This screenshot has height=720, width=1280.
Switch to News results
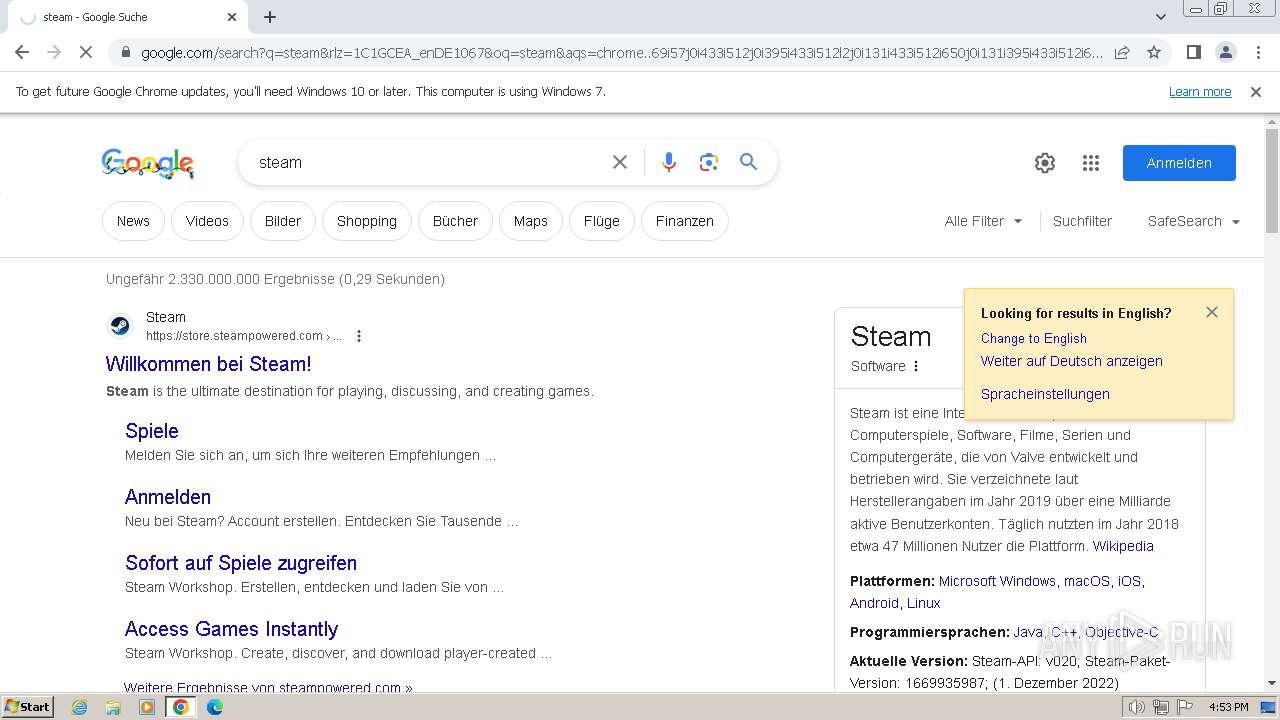coord(133,221)
